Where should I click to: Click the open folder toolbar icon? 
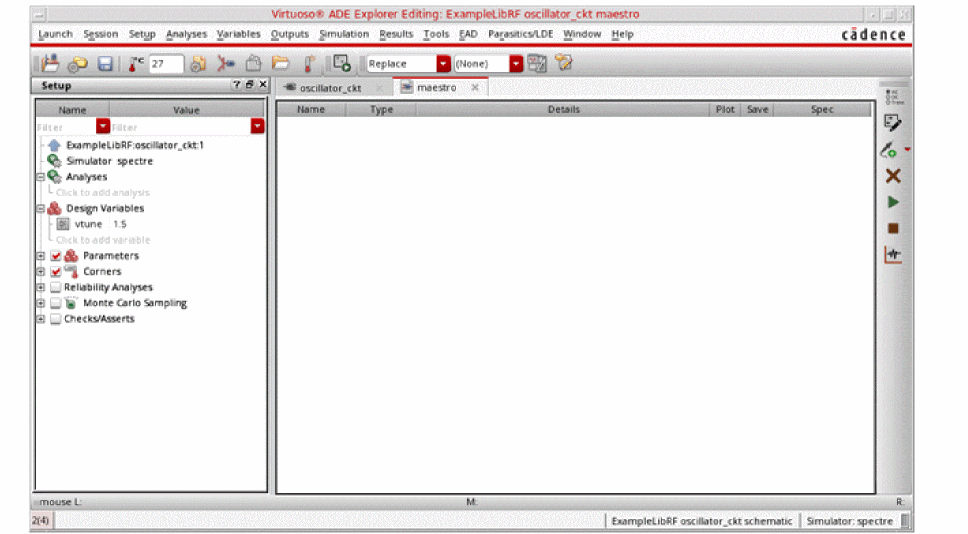[280, 63]
